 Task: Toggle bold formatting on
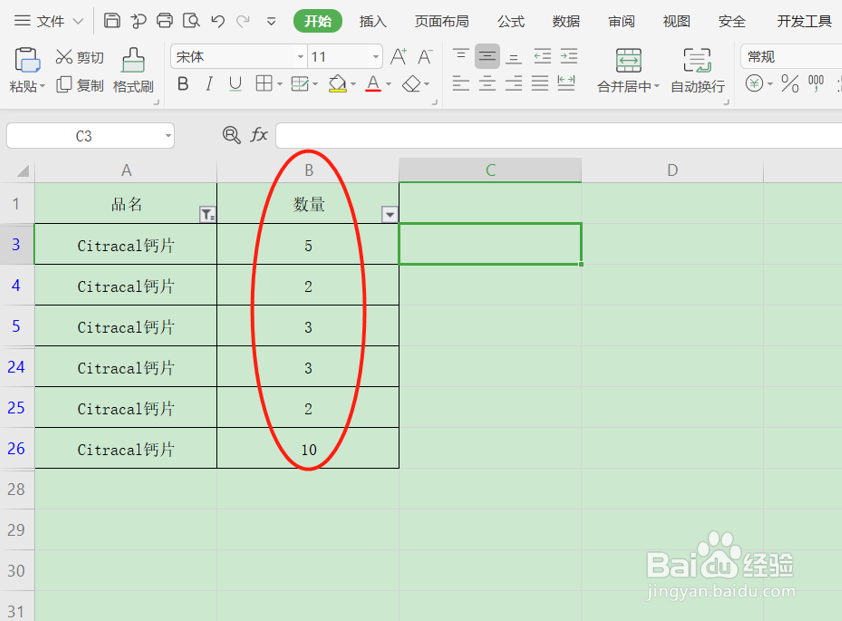(x=184, y=84)
